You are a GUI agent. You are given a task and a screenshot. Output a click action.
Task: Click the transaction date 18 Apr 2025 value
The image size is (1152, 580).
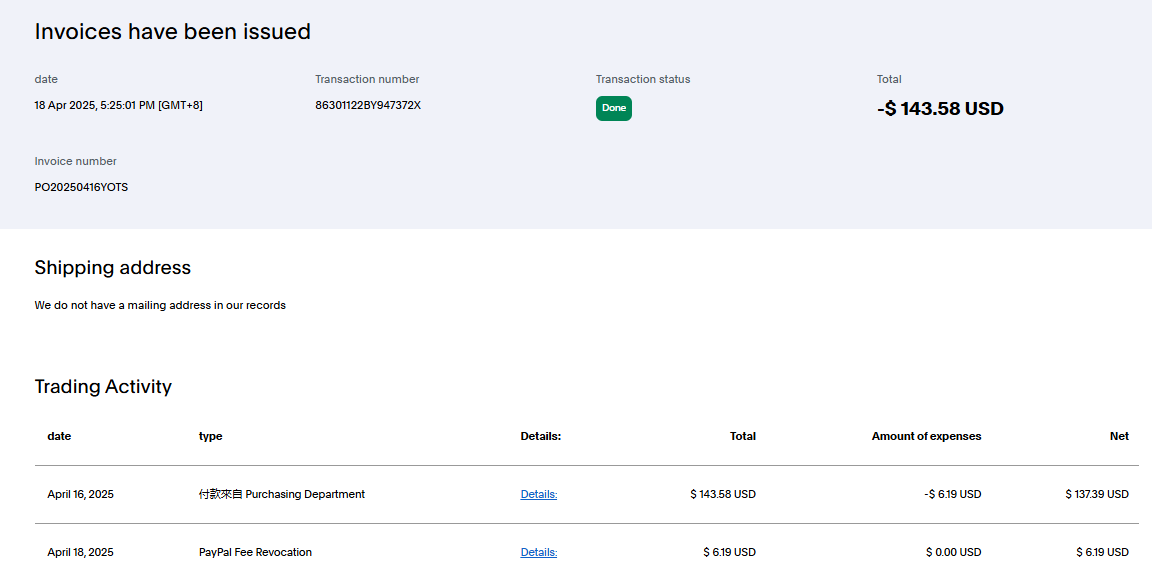point(118,105)
